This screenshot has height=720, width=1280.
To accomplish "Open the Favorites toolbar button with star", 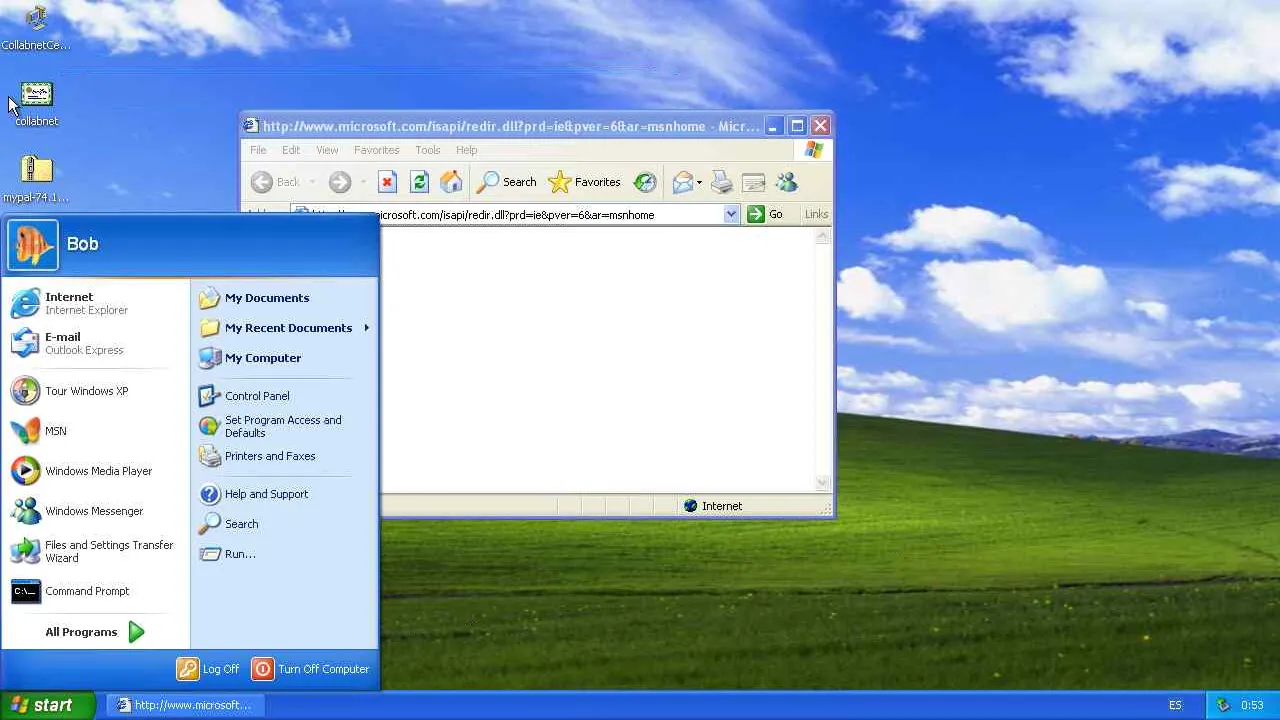I will tap(585, 182).
